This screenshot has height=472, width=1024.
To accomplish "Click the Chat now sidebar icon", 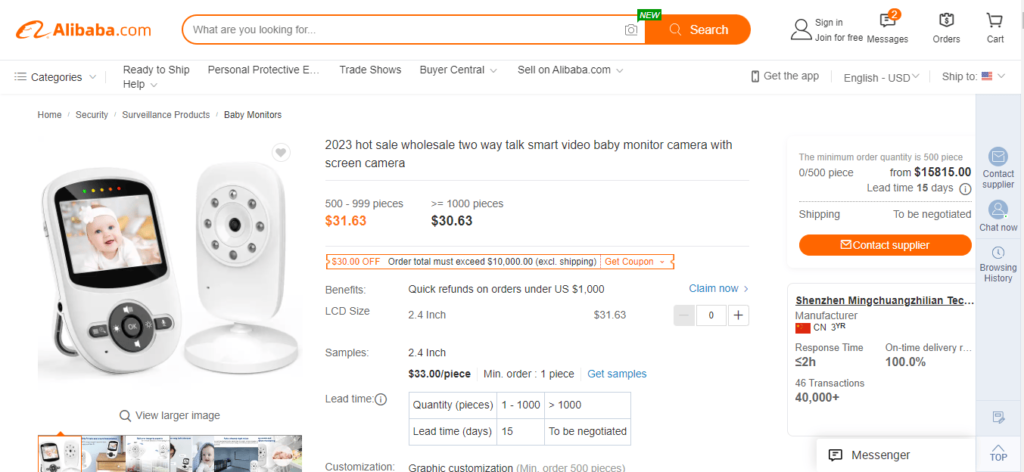I will [998, 210].
